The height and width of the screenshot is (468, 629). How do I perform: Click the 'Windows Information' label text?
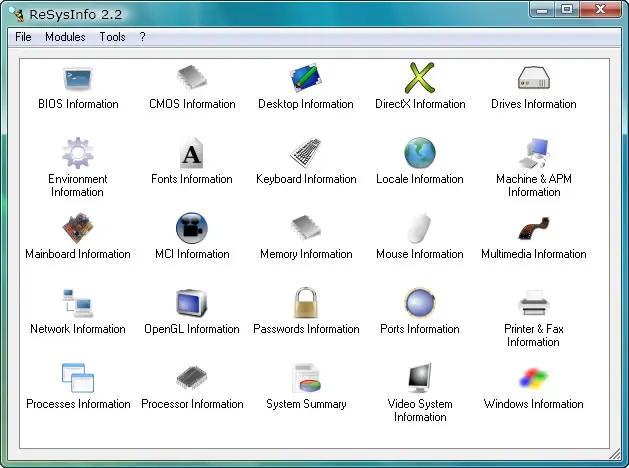pyautogui.click(x=534, y=404)
